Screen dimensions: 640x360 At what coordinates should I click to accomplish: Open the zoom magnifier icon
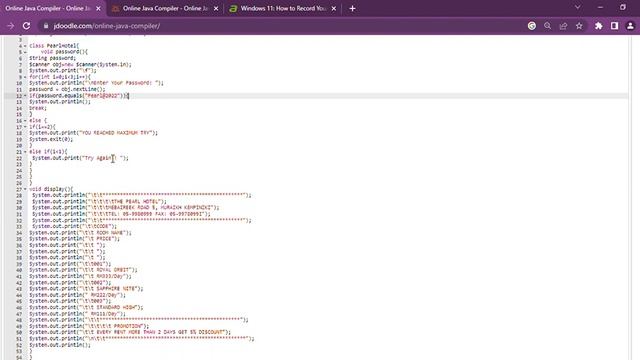(x=547, y=26)
